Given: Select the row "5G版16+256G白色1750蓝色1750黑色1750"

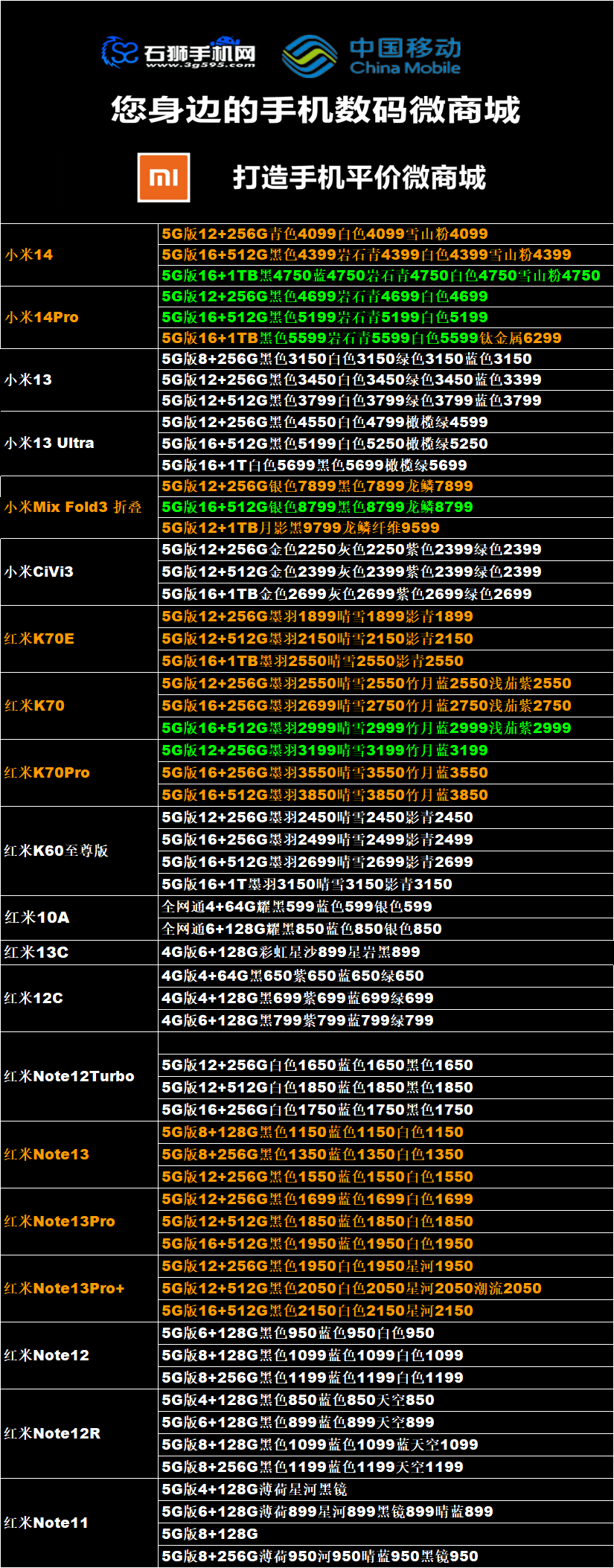Looking at the screenshot, I should pyautogui.click(x=386, y=1110).
